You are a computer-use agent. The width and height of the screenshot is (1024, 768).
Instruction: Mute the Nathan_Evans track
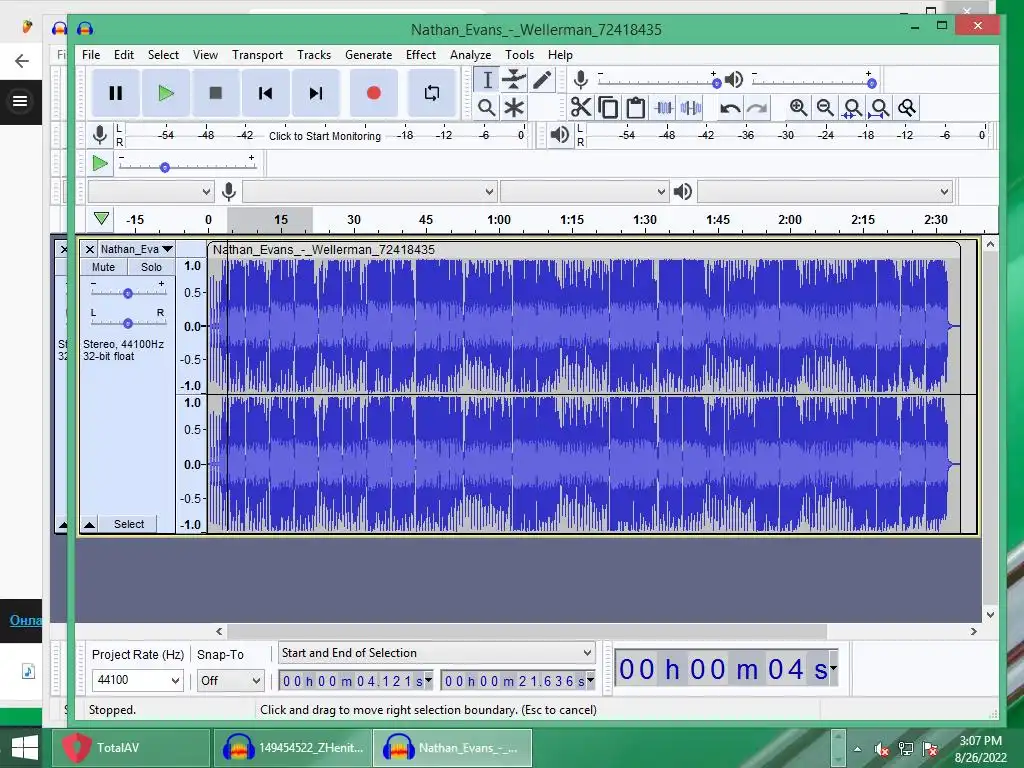tap(103, 267)
